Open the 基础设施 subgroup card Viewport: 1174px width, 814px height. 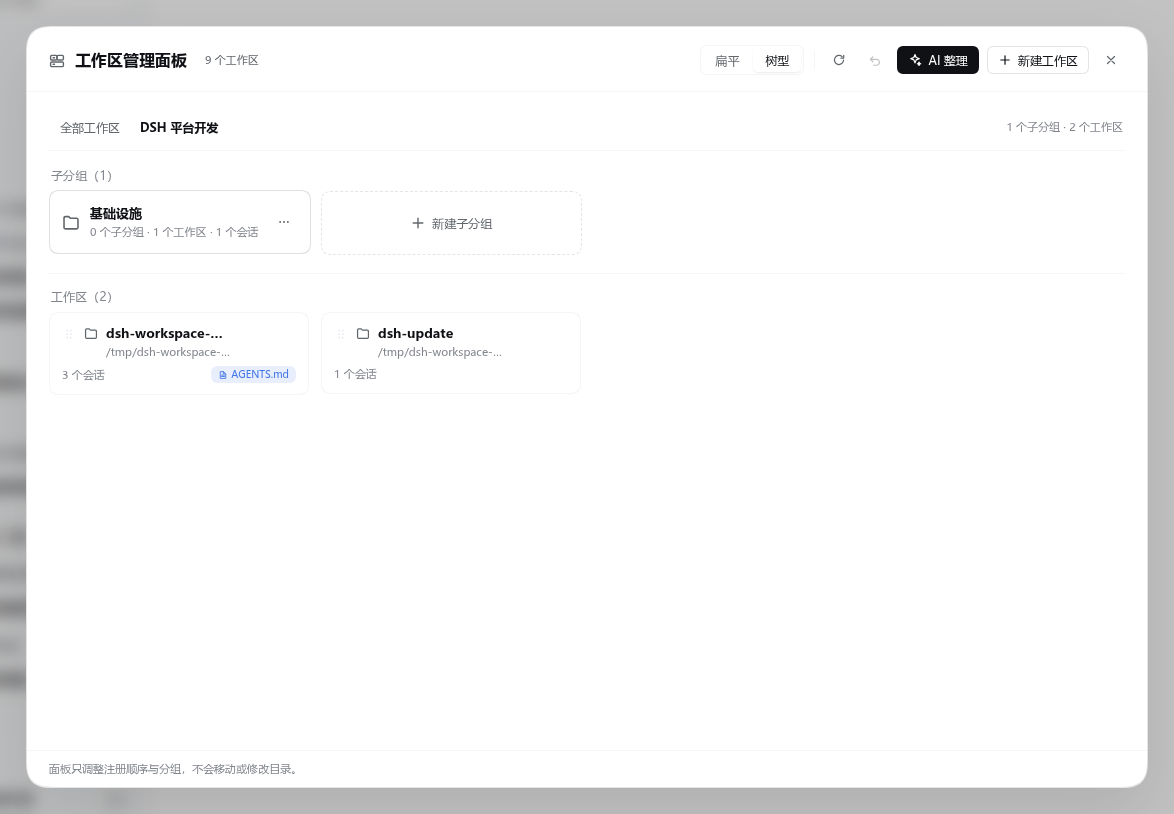[x=180, y=222]
